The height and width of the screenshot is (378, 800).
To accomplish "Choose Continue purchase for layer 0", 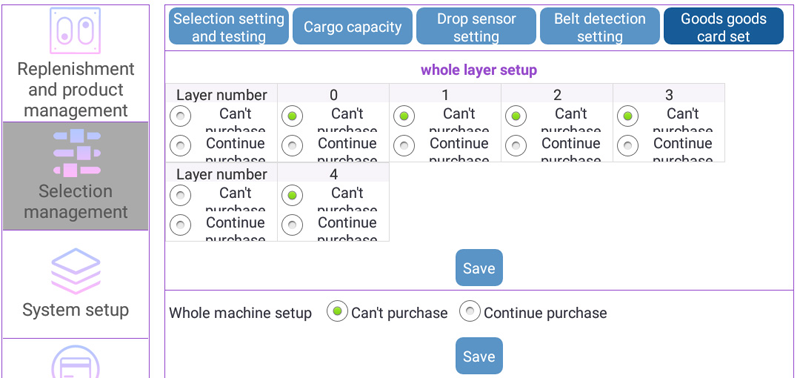I will (x=292, y=146).
